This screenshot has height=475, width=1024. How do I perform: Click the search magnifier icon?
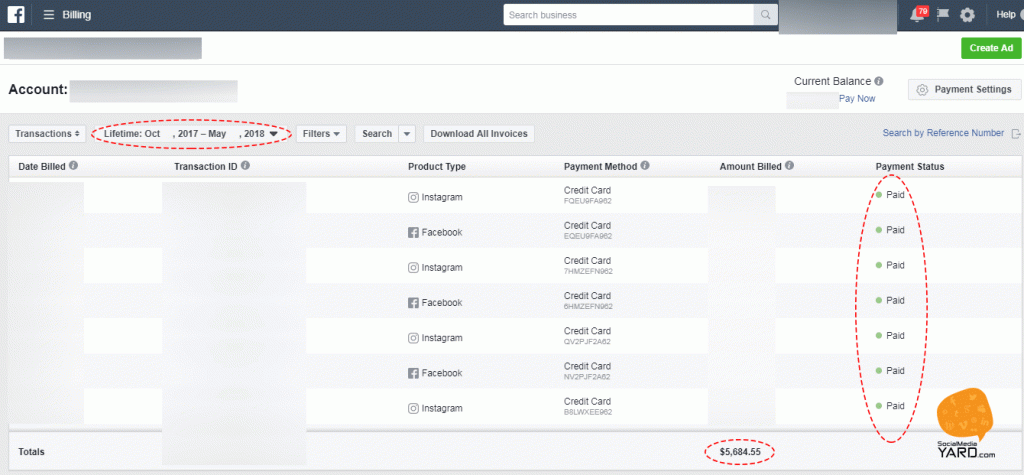pyautogui.click(x=766, y=15)
